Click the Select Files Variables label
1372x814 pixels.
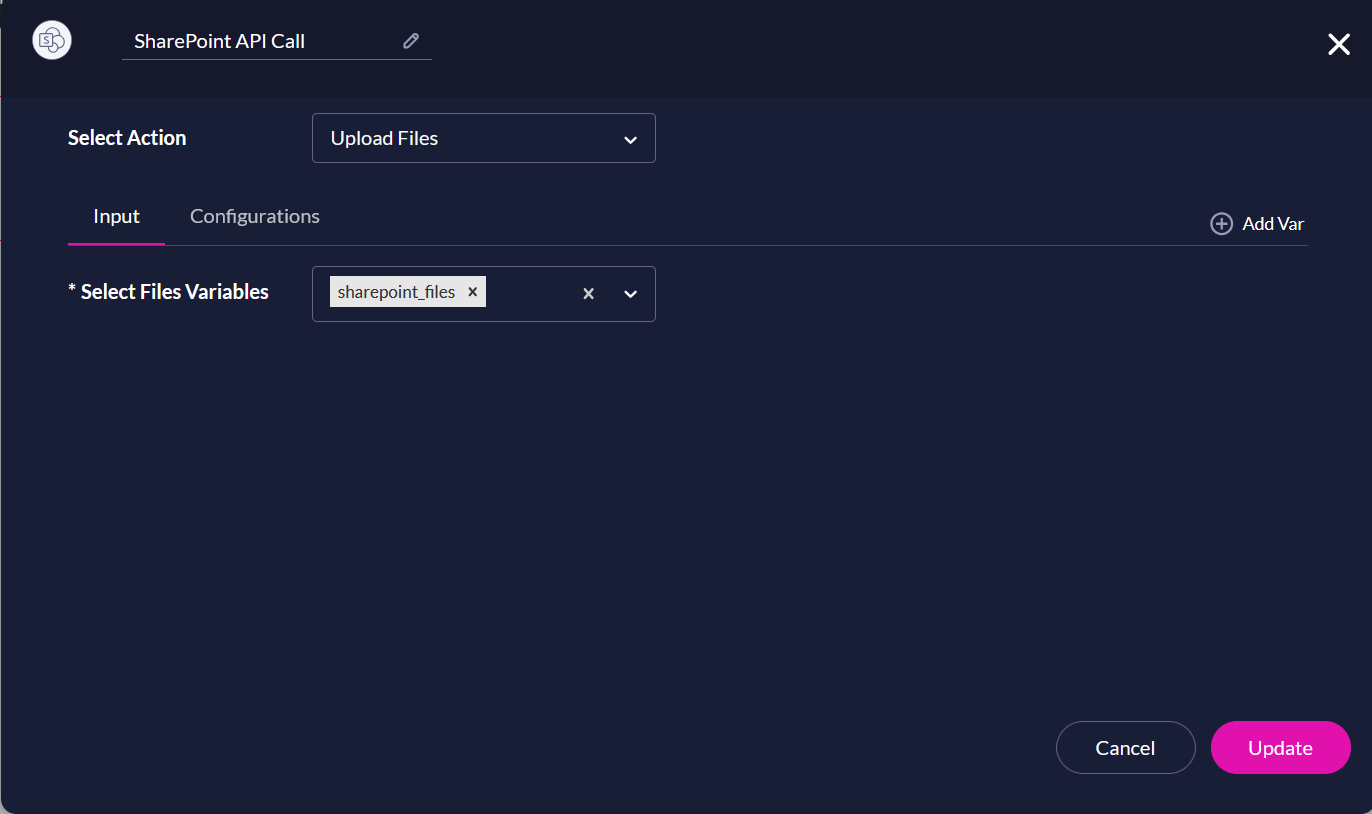[x=168, y=291]
